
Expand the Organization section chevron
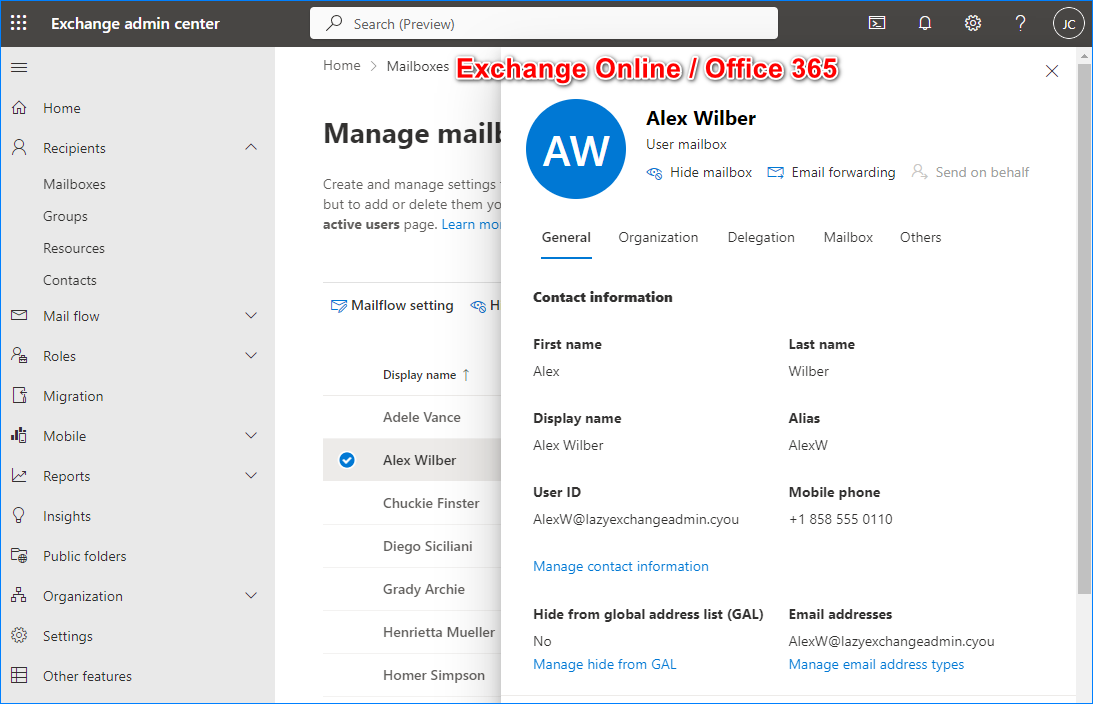click(x=251, y=595)
